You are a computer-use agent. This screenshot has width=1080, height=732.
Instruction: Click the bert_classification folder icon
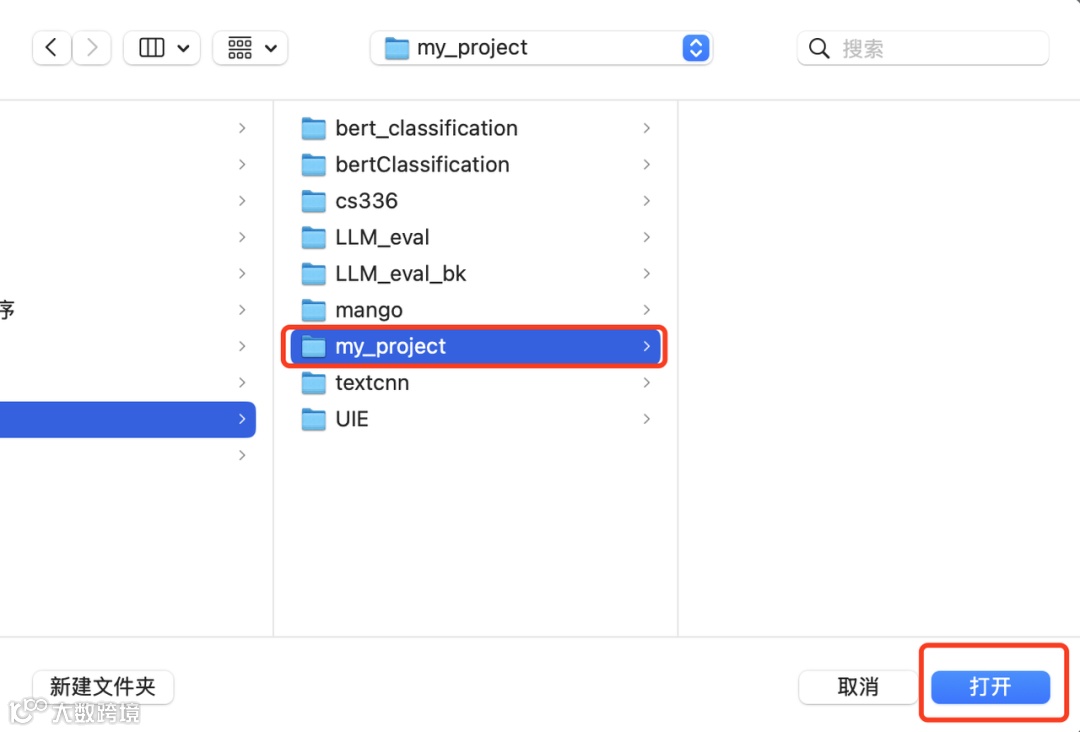click(314, 128)
